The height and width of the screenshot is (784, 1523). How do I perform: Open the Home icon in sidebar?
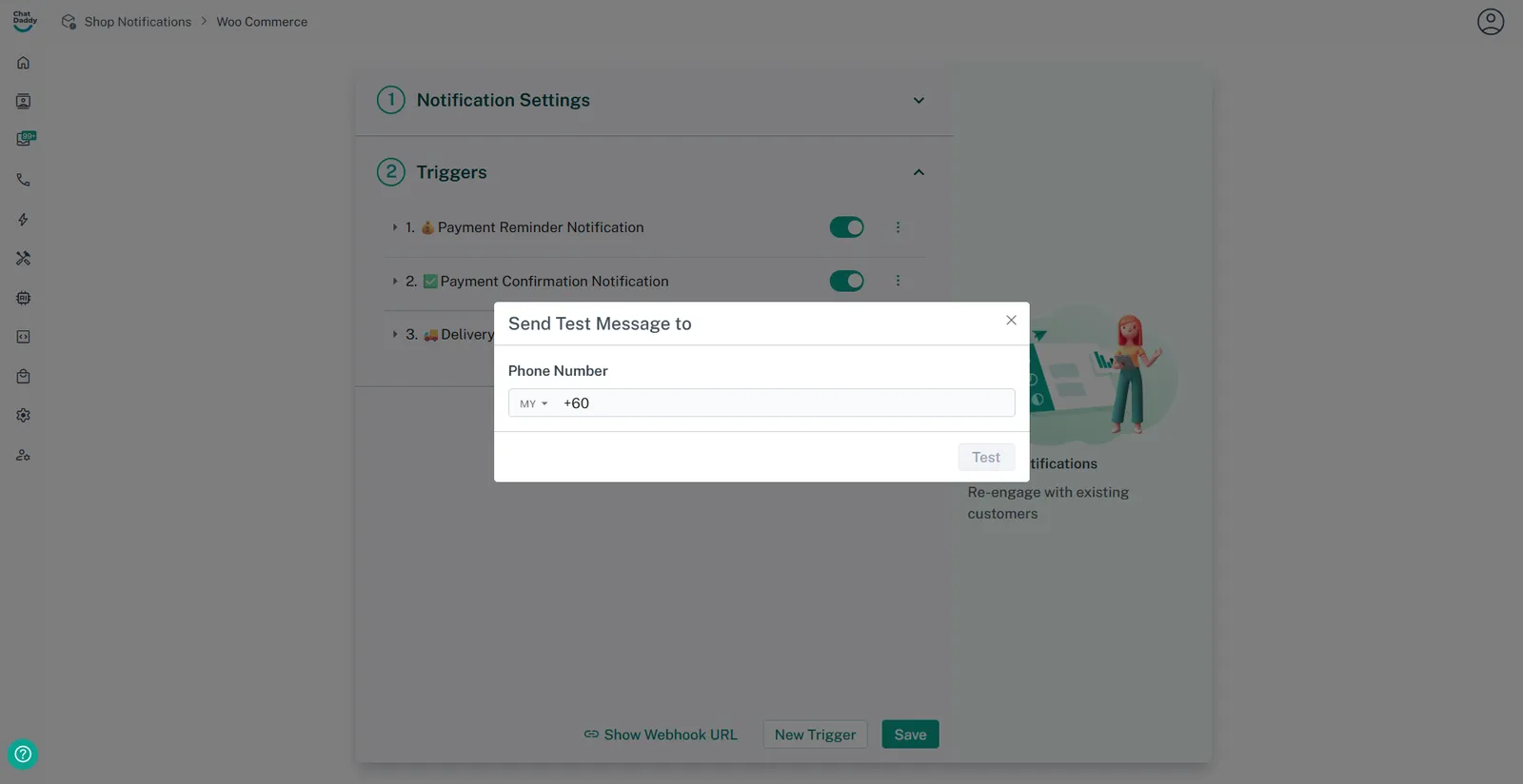[24, 63]
